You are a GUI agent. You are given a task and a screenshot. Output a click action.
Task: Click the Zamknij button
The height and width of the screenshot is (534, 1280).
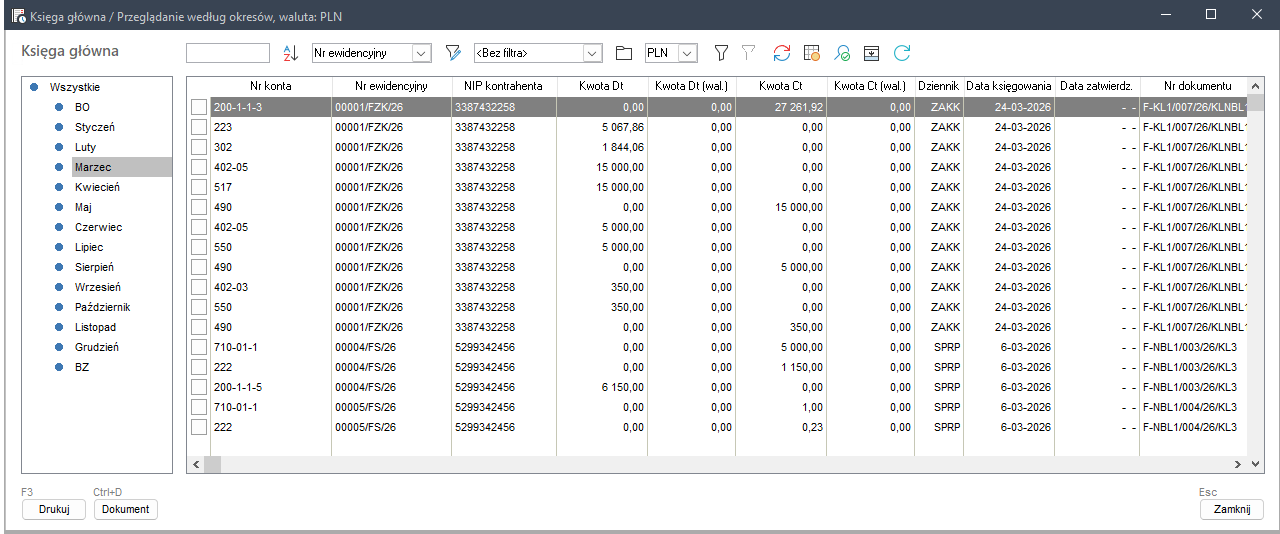click(1231, 509)
